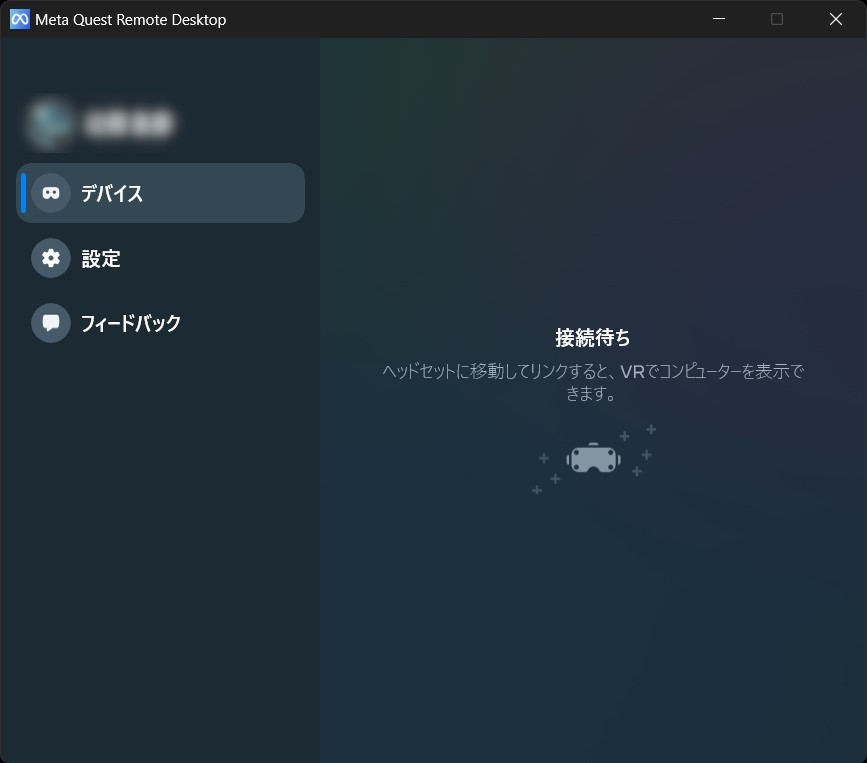This screenshot has height=763, width=867.
Task: Switch to the フィードバック section
Action: point(130,323)
